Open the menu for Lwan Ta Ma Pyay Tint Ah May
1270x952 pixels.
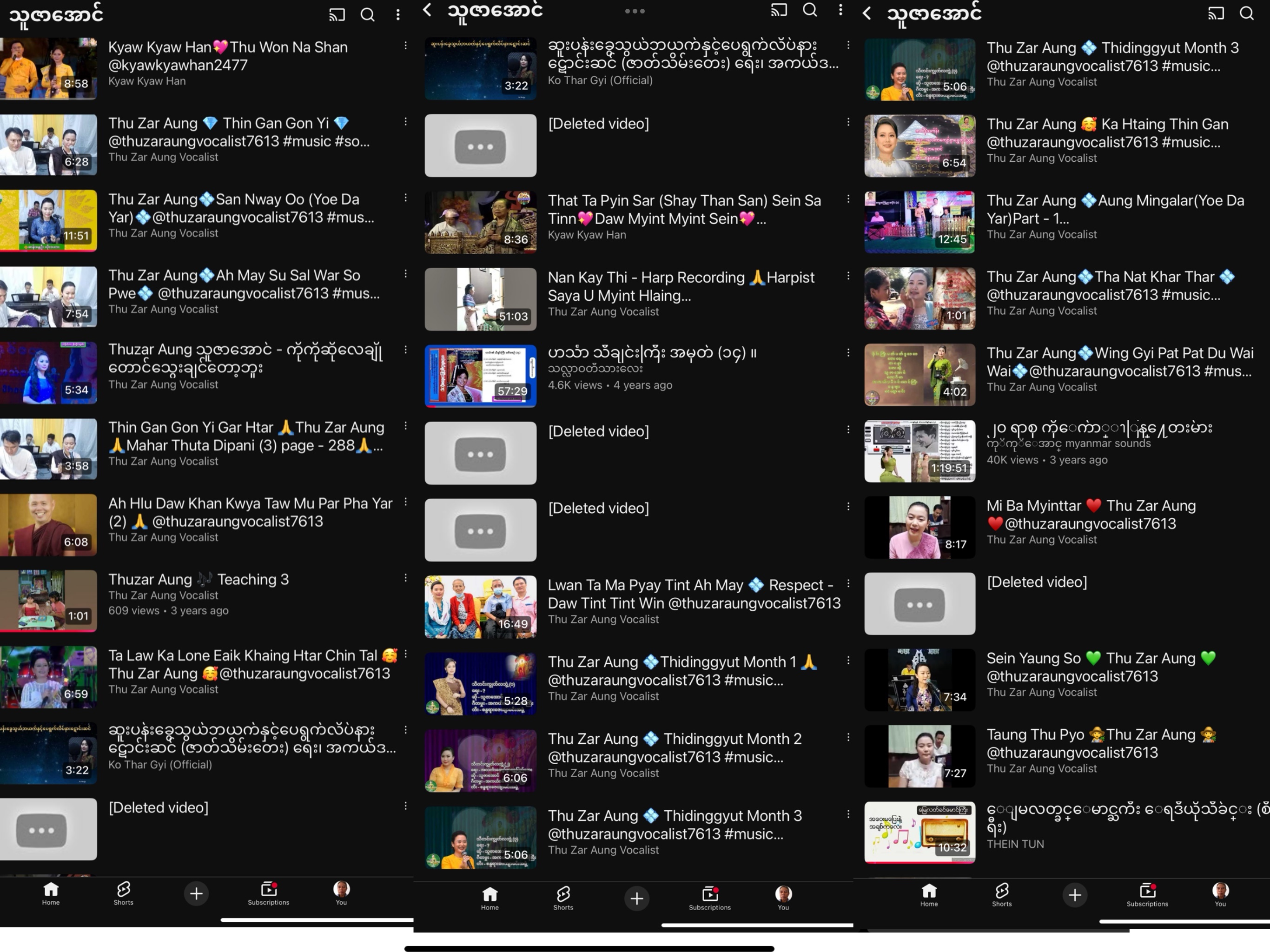[848, 584]
